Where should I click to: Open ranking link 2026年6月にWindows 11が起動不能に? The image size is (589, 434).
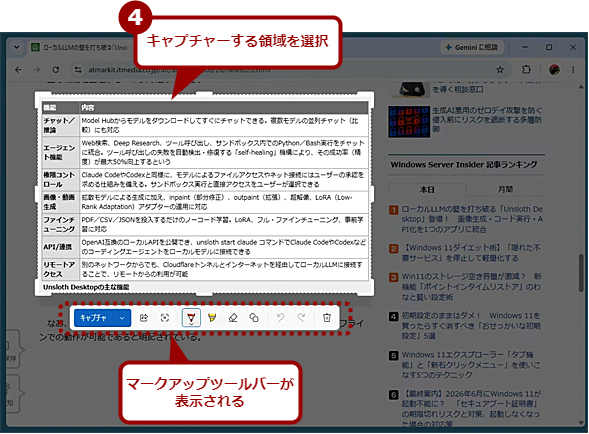click(x=471, y=409)
